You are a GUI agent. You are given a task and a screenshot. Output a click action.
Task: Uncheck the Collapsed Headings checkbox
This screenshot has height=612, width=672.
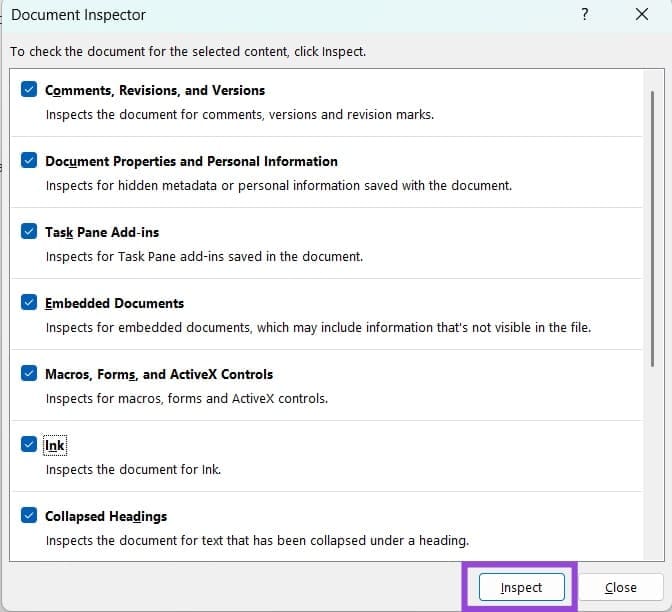[x=29, y=516]
